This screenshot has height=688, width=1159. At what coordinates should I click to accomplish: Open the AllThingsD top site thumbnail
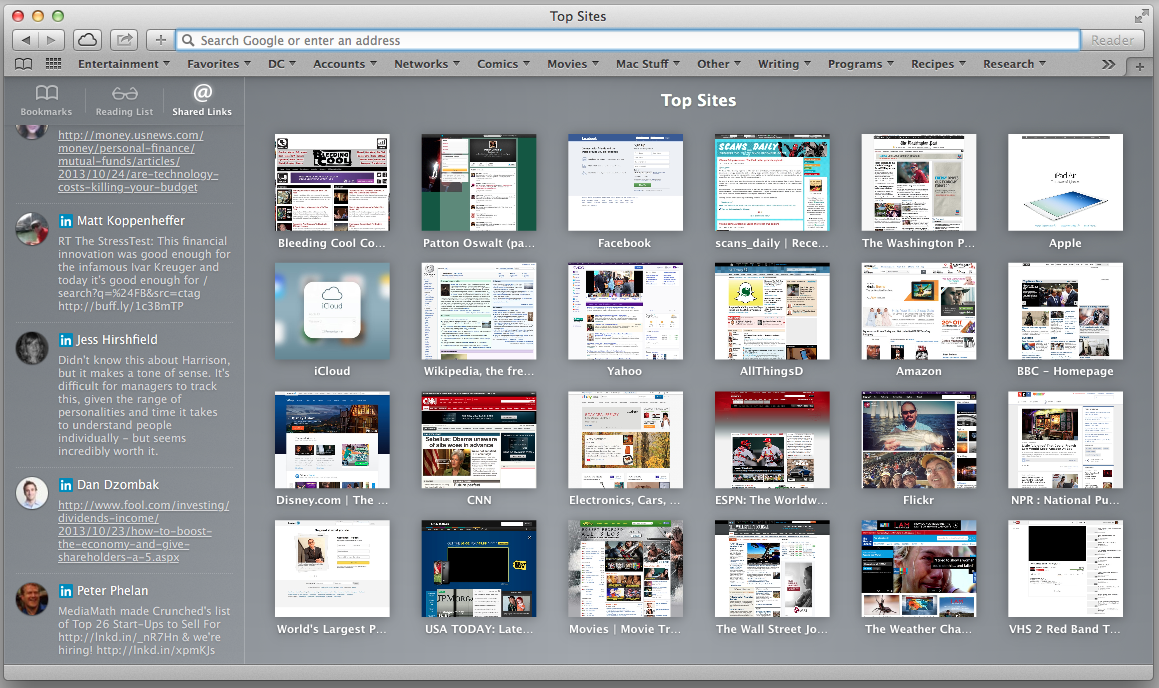tap(772, 311)
